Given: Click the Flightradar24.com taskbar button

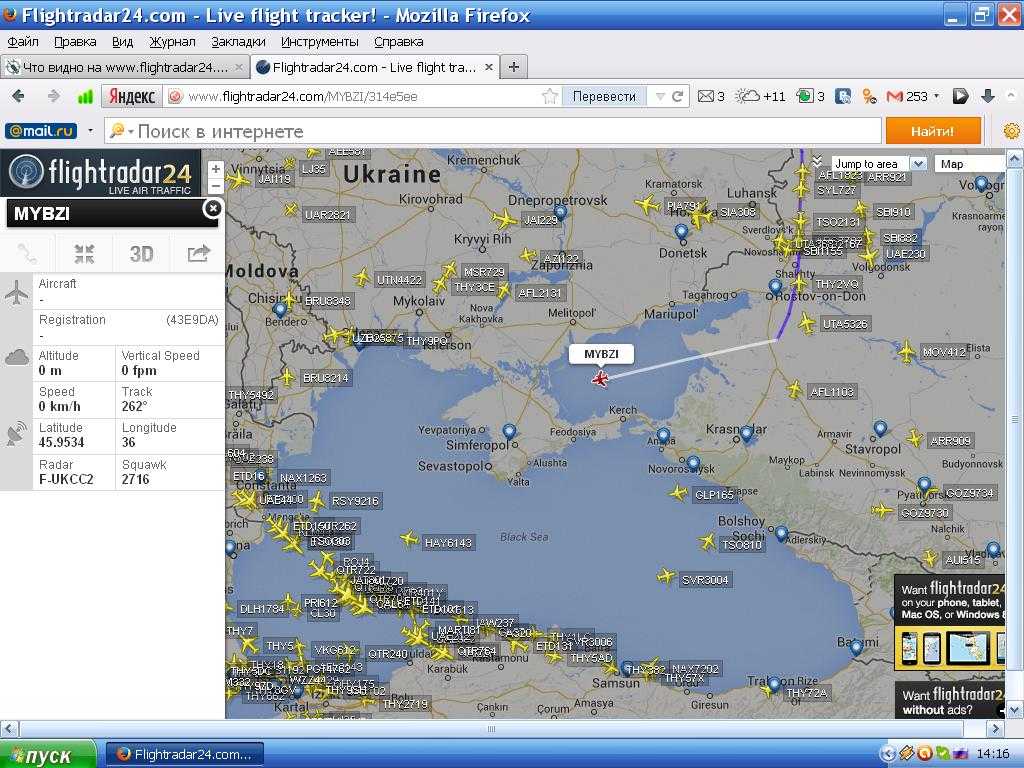Looking at the screenshot, I should coord(185,755).
